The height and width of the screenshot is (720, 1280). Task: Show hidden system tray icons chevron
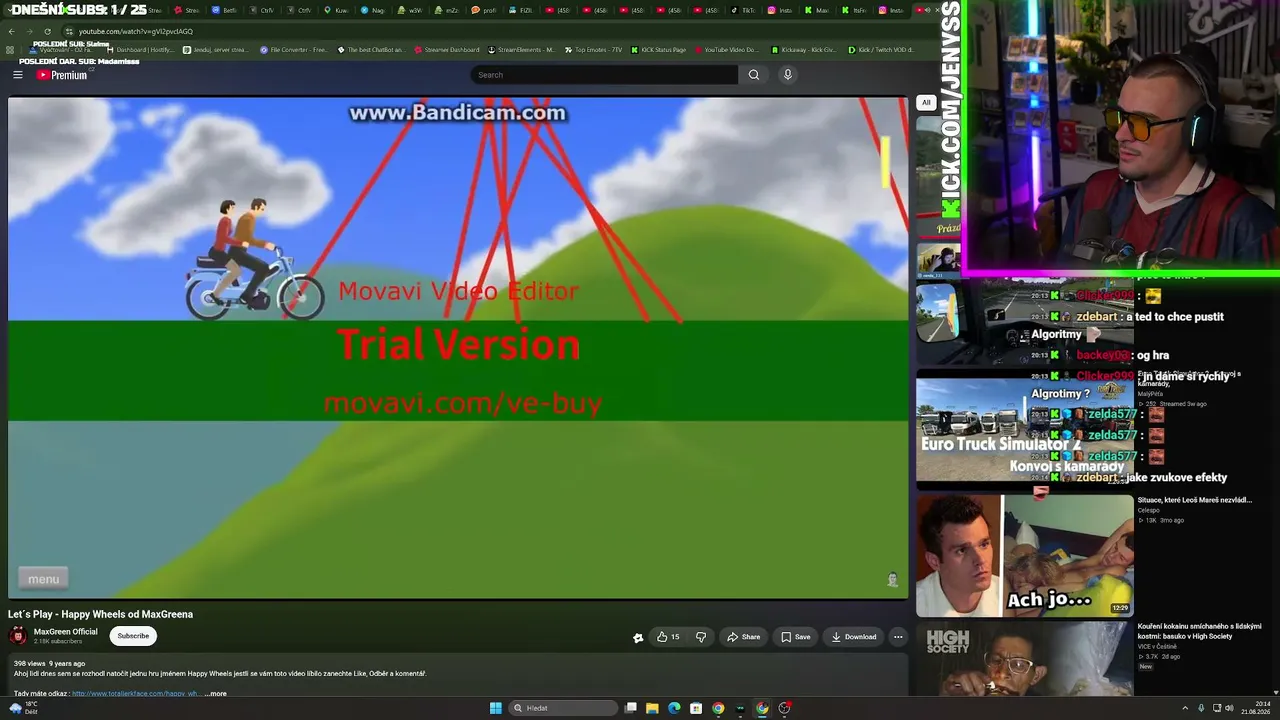pyautogui.click(x=1185, y=708)
